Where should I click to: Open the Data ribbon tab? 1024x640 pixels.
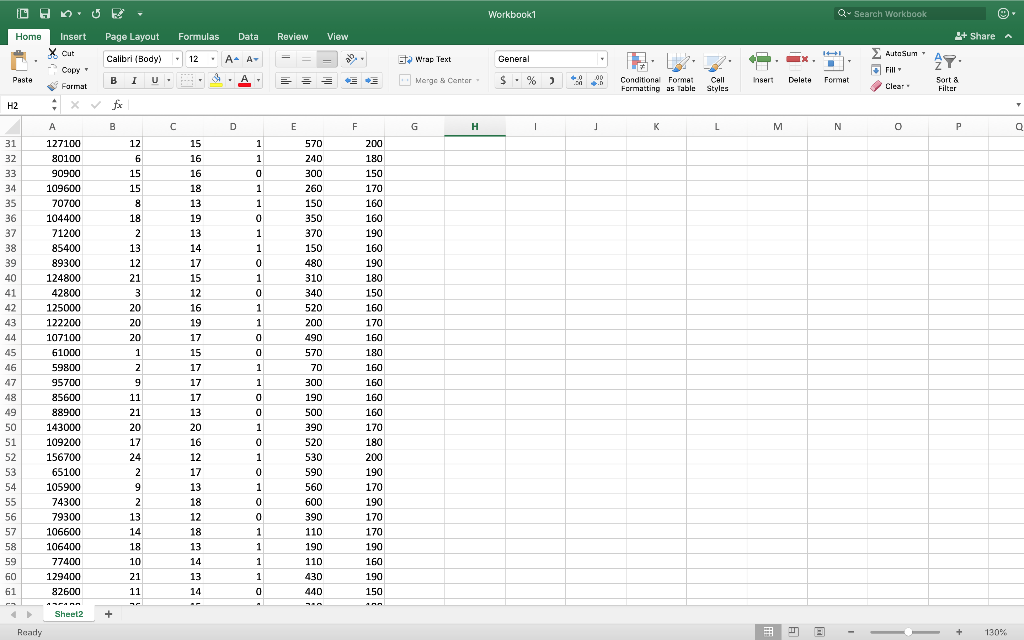[248, 36]
